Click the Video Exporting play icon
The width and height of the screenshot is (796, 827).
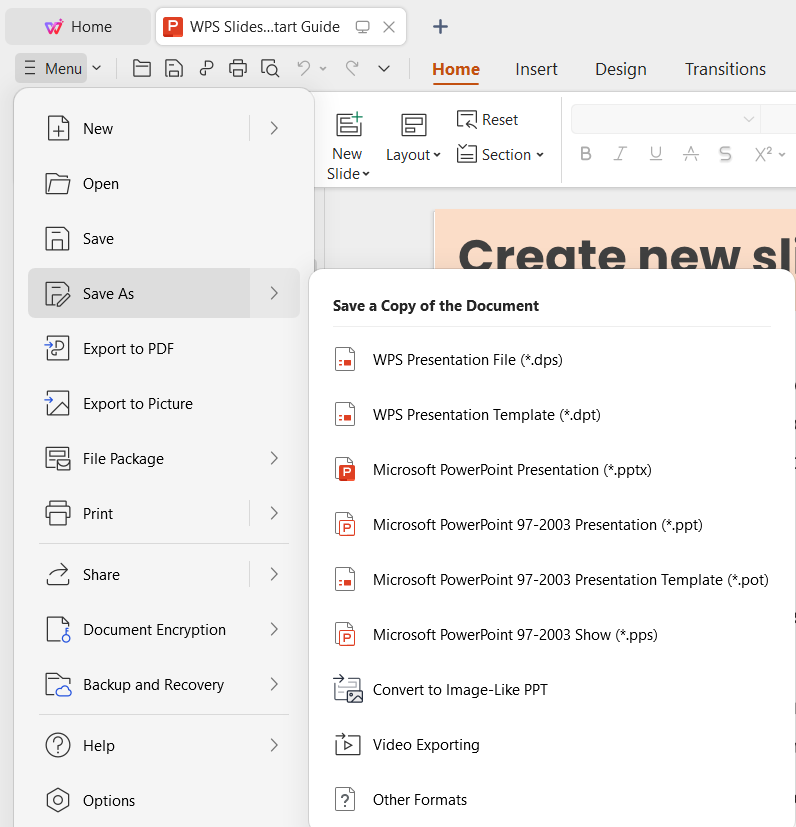click(x=347, y=745)
